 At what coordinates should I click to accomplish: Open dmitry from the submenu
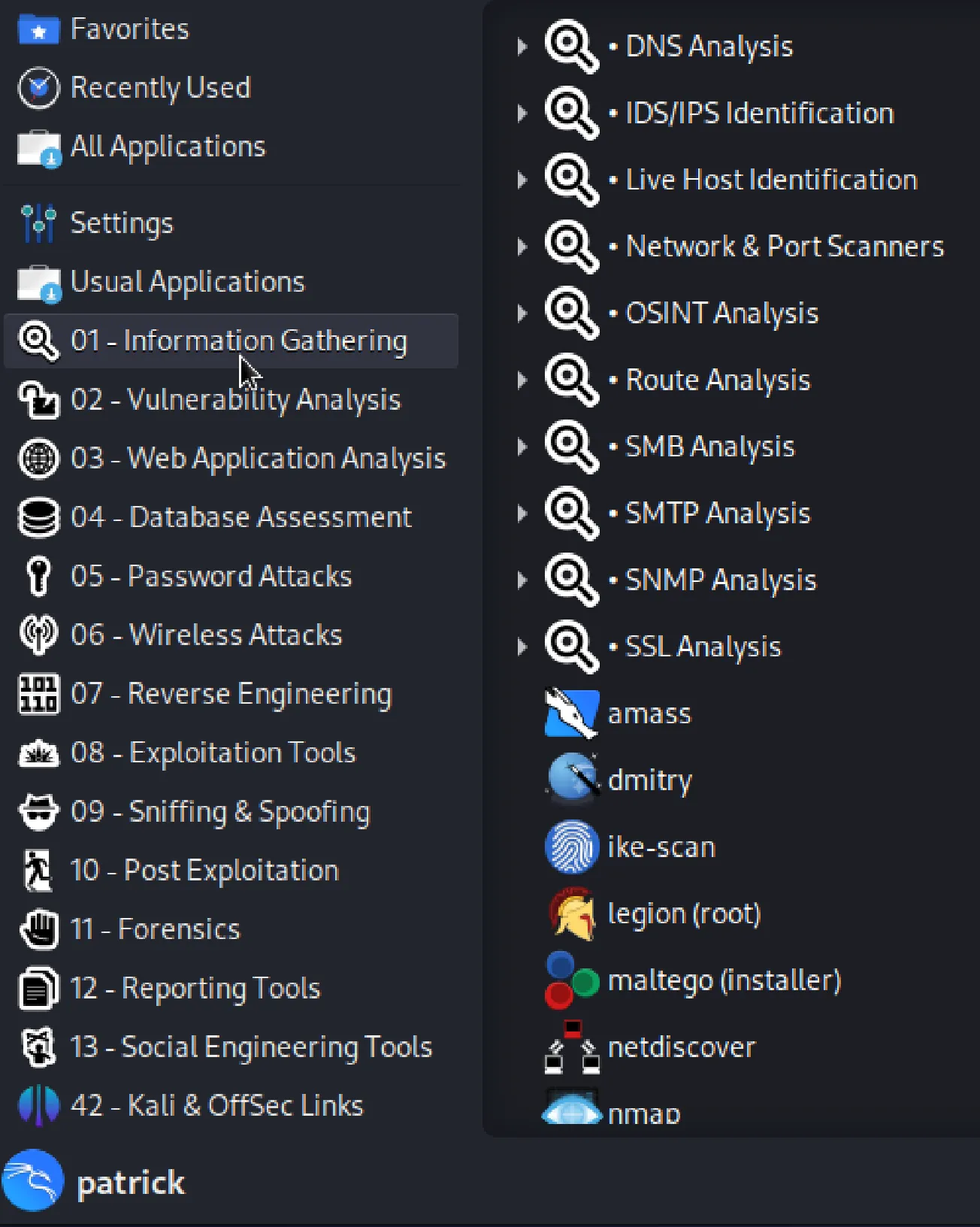pos(649,780)
